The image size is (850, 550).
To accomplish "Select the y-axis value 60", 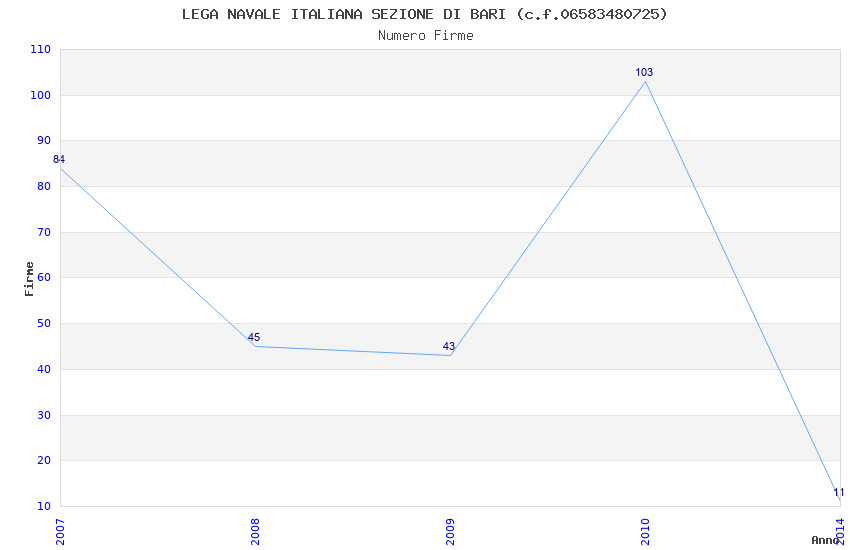I will pos(44,277).
